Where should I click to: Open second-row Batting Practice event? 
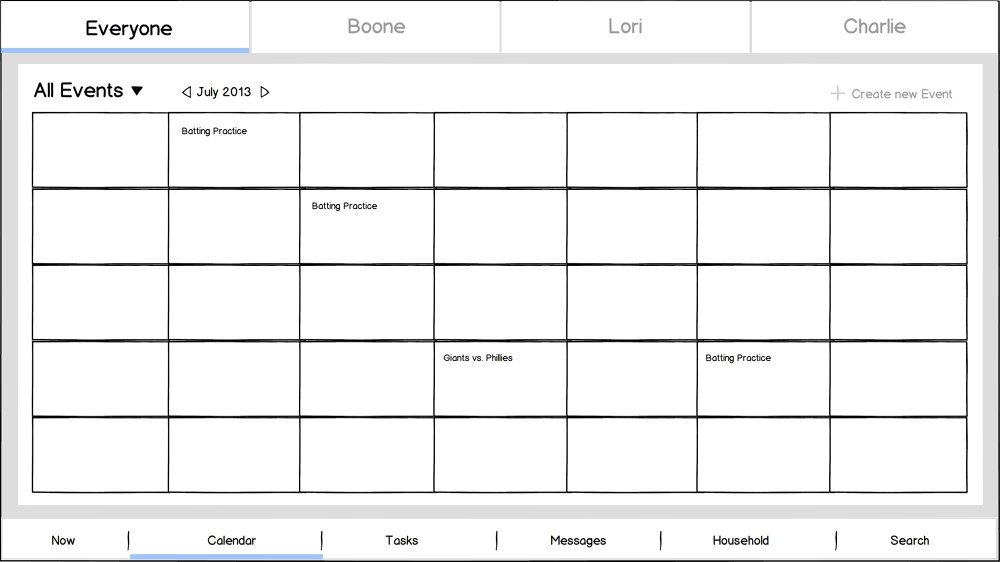coord(344,206)
